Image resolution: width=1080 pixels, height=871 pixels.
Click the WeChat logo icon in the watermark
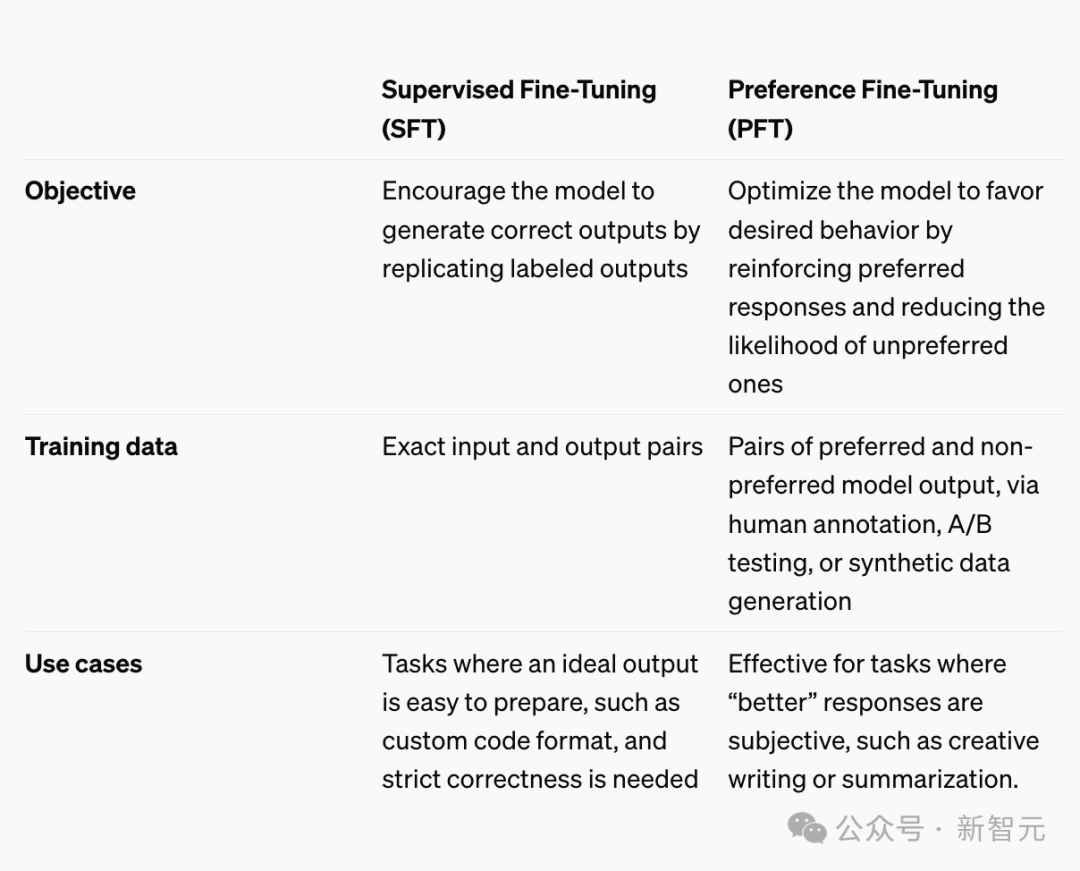pyautogui.click(x=807, y=828)
